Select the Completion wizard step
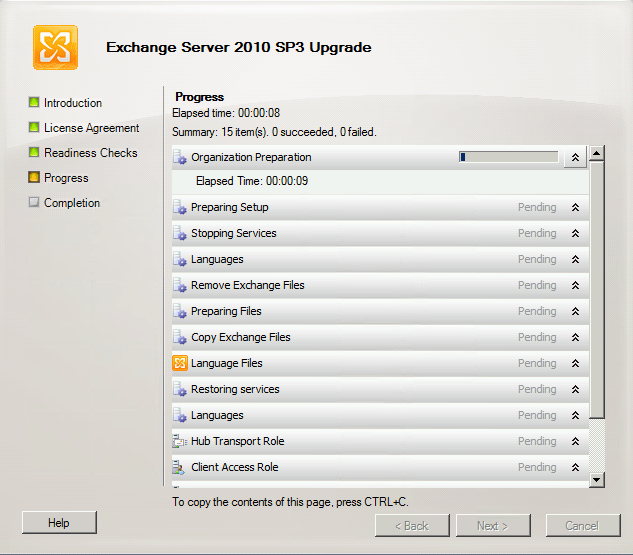Screen dimensions: 633x555 pyautogui.click(x=72, y=203)
